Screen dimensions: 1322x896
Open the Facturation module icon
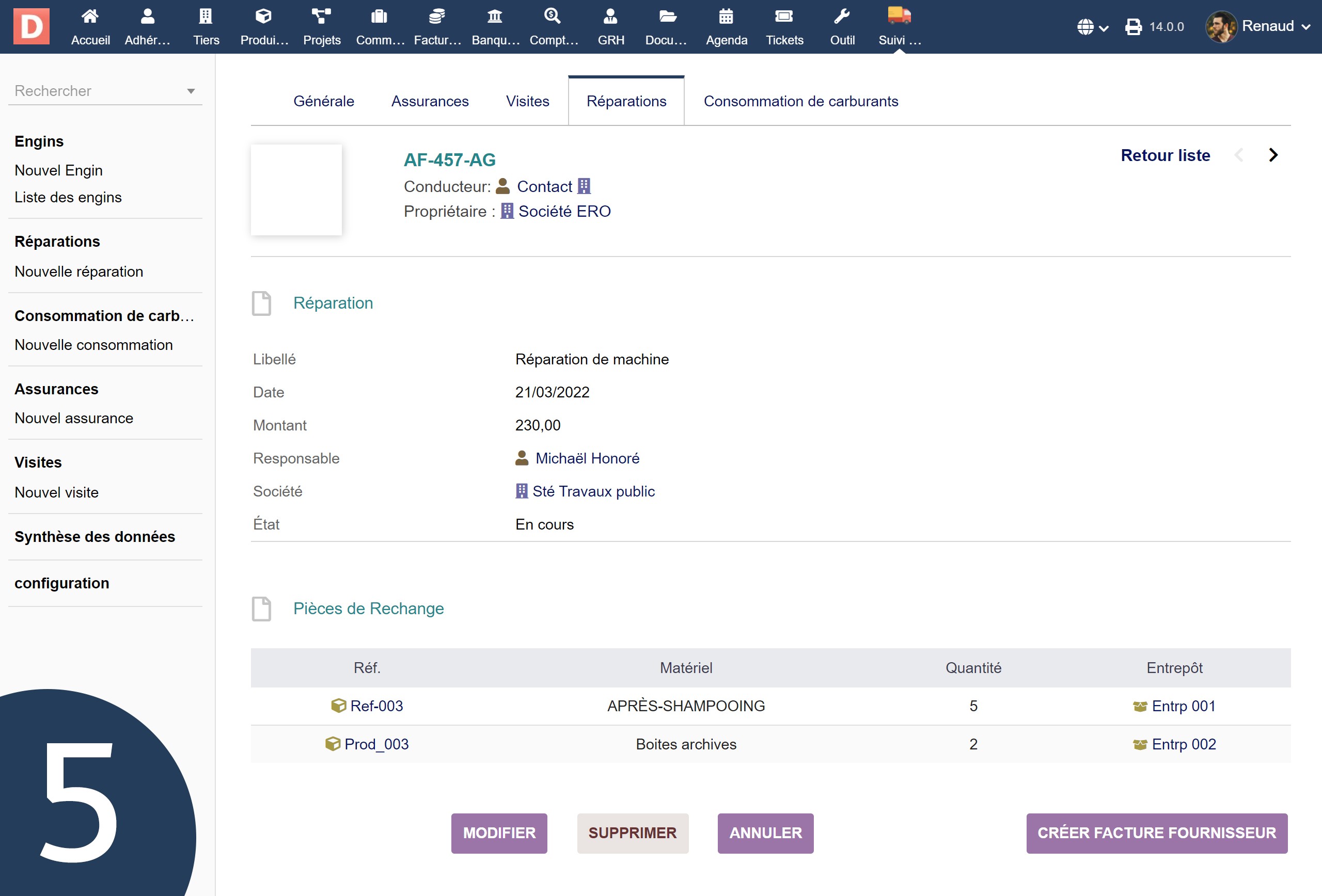(x=437, y=17)
